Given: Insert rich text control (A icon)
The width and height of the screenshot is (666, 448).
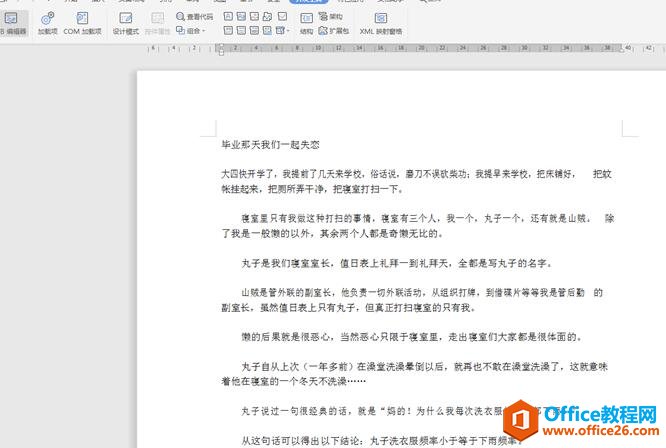Looking at the screenshot, I should click(228, 17).
